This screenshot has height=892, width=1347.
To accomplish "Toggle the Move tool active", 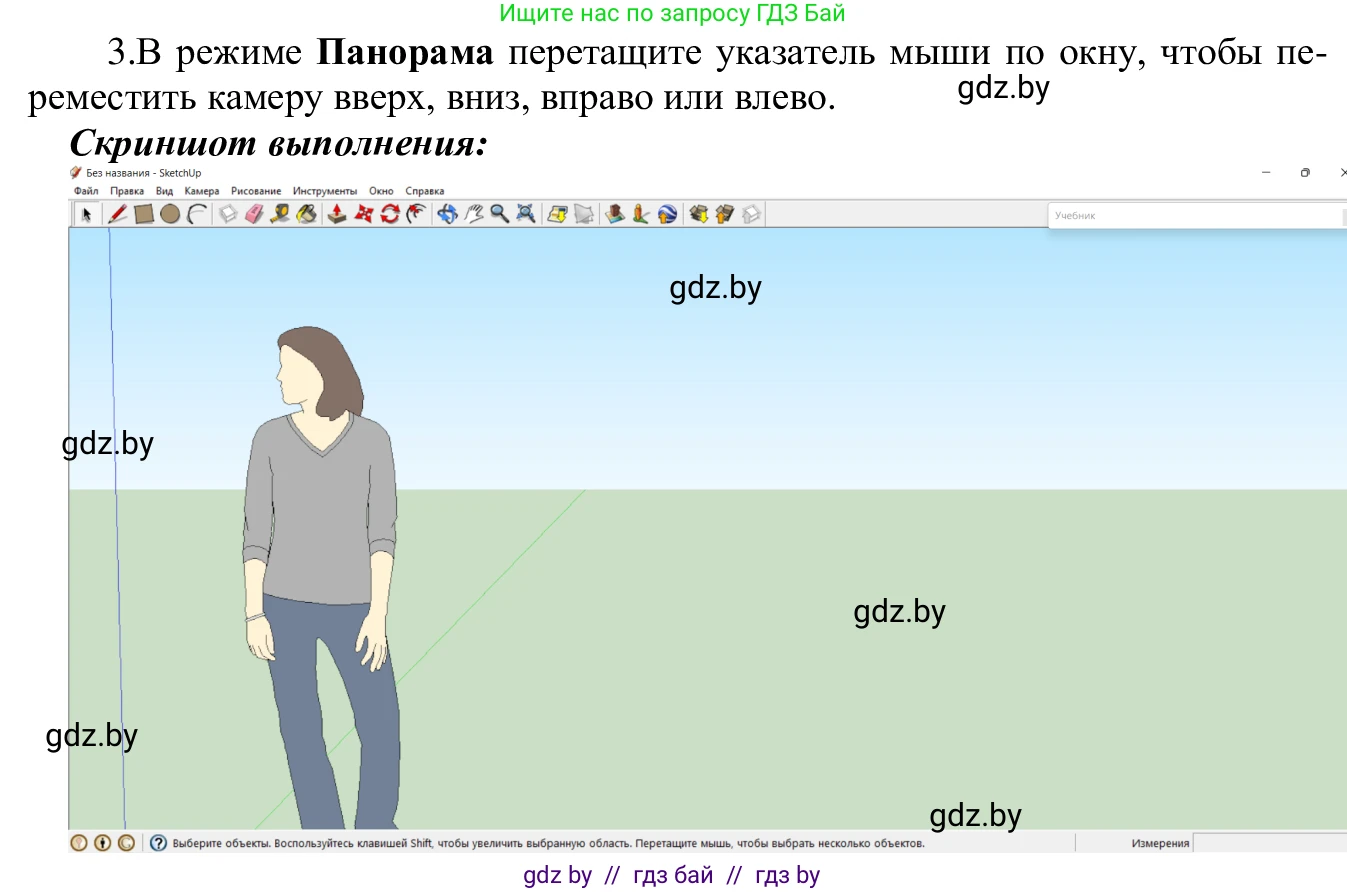I will pyautogui.click(x=364, y=214).
